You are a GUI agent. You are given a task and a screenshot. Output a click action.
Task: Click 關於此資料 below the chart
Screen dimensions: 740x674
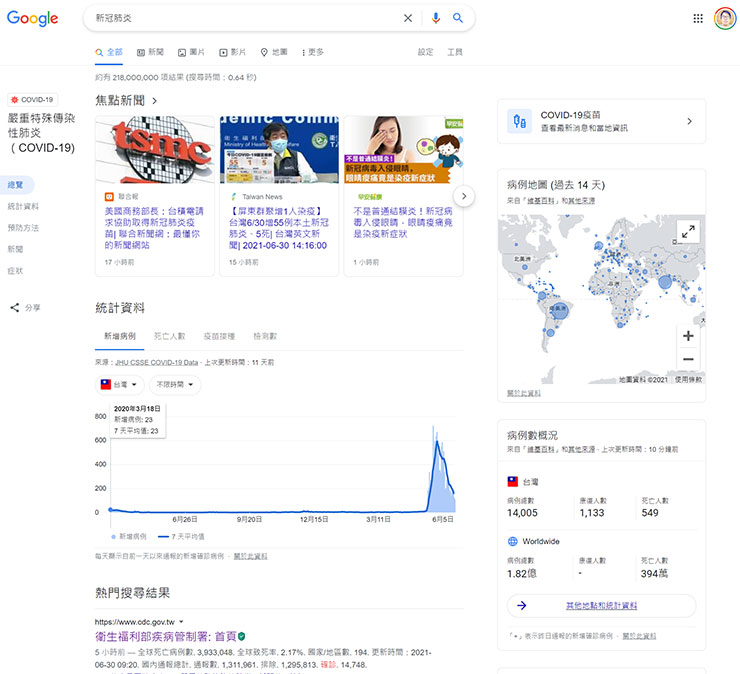click(251, 556)
